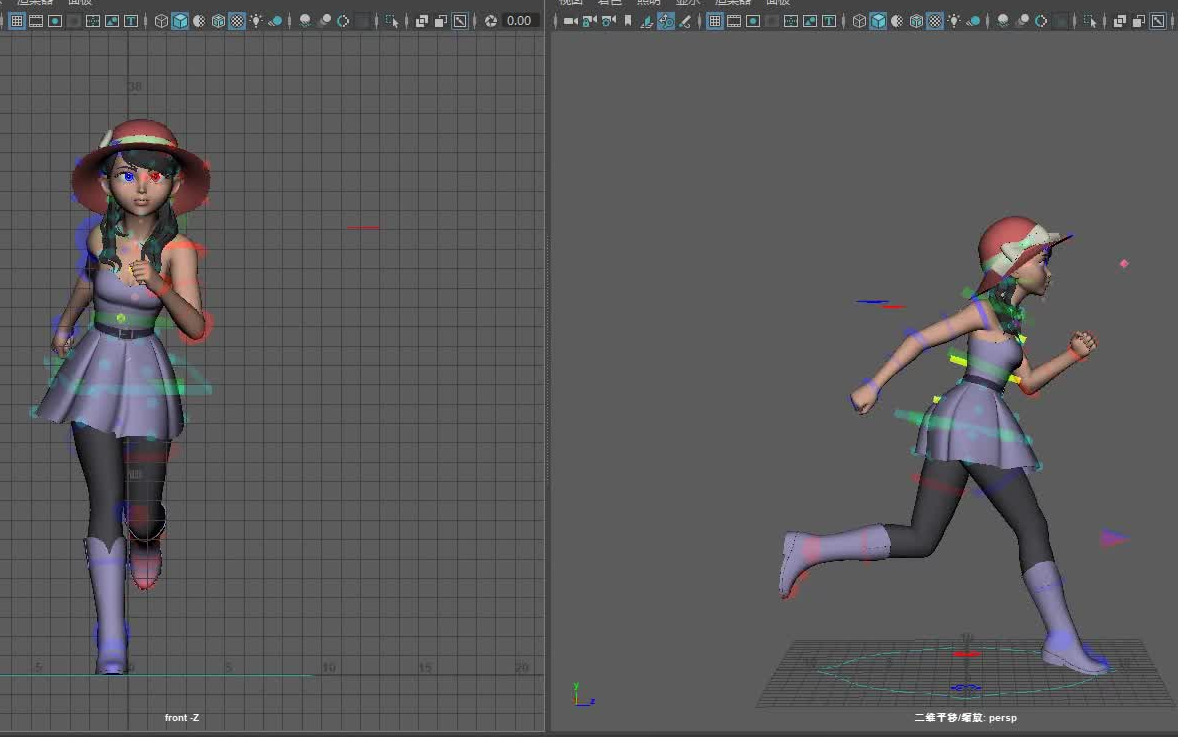1178x737 pixels.
Task: Click safe action icon in persp toolbar
Action: click(810, 21)
